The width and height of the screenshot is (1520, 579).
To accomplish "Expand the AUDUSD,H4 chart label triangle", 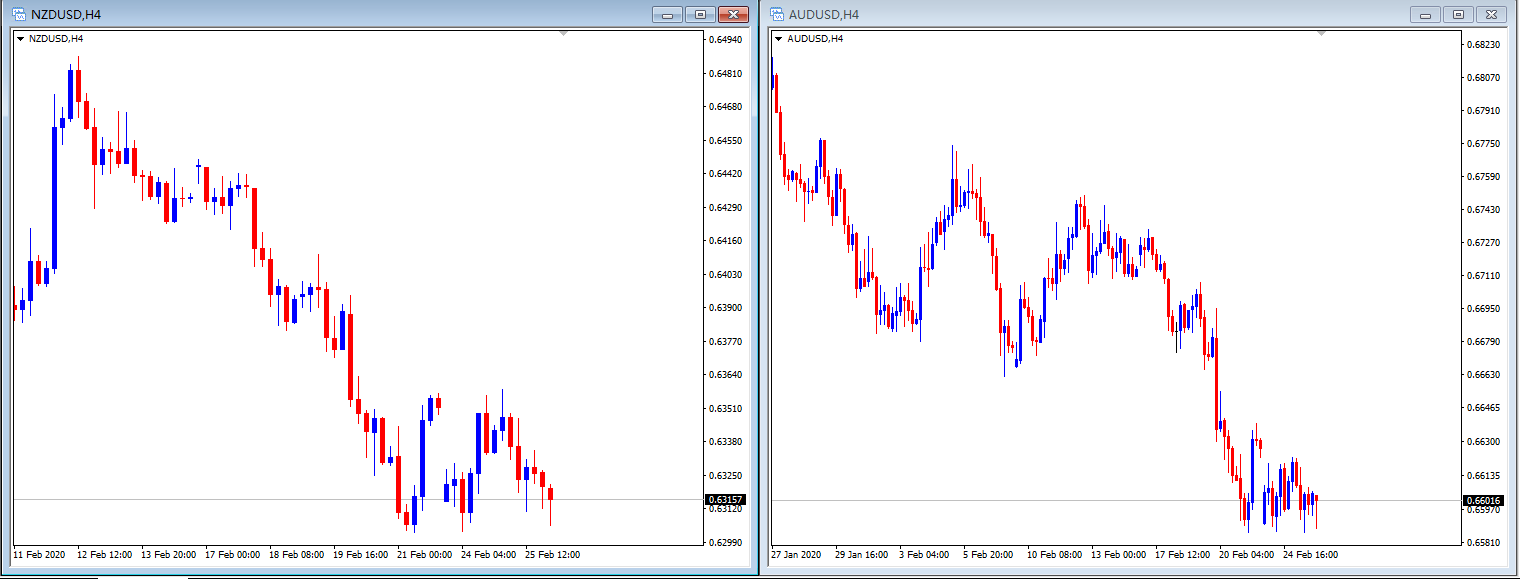I will 779,39.
